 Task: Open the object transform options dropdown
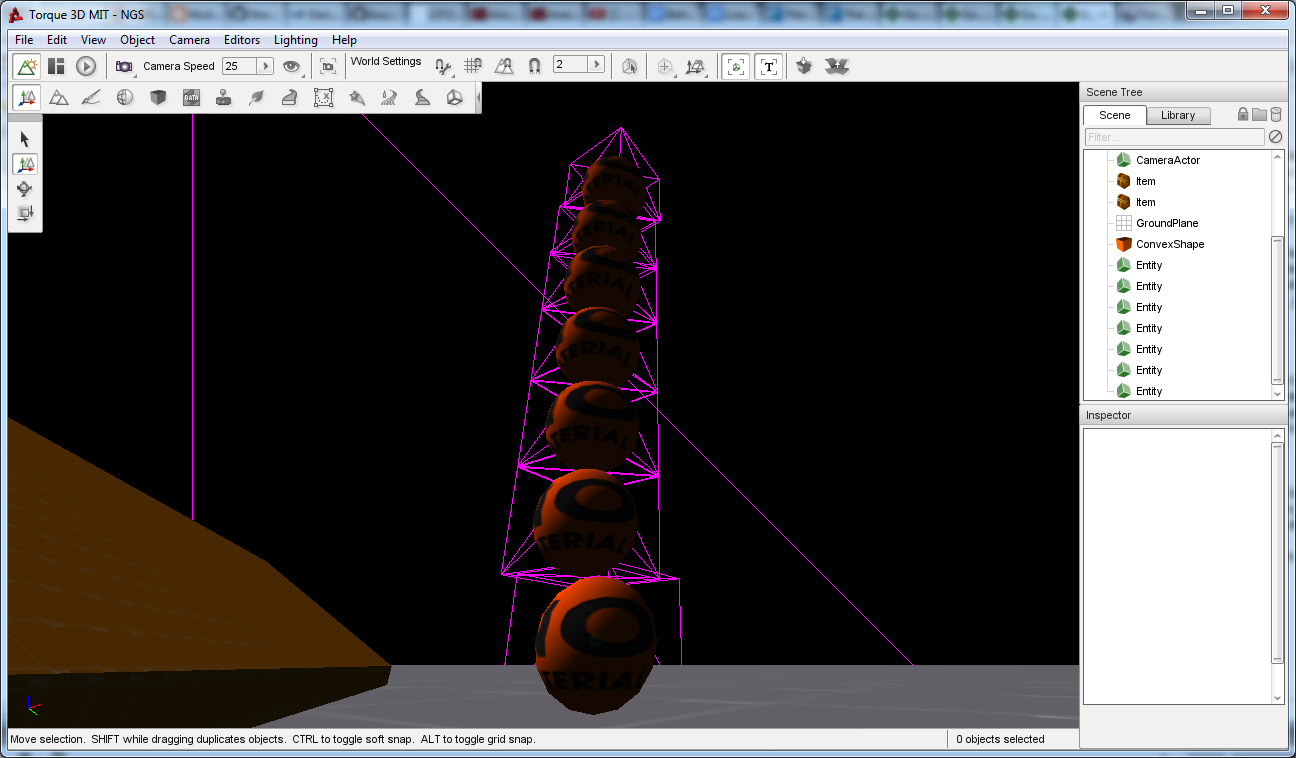pos(696,66)
